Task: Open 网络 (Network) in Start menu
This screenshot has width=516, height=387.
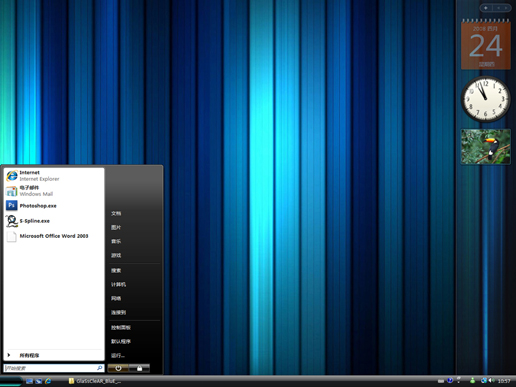Action: (x=135, y=298)
